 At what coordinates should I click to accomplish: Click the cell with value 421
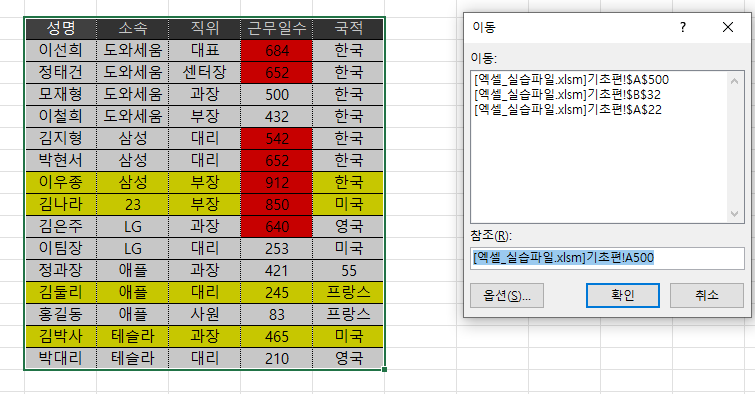pyautogui.click(x=277, y=271)
